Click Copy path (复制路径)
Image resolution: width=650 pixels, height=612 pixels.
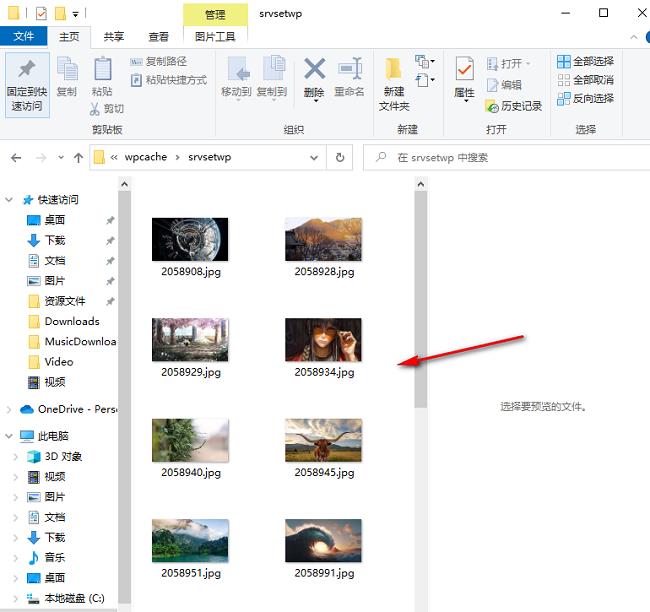[158, 62]
